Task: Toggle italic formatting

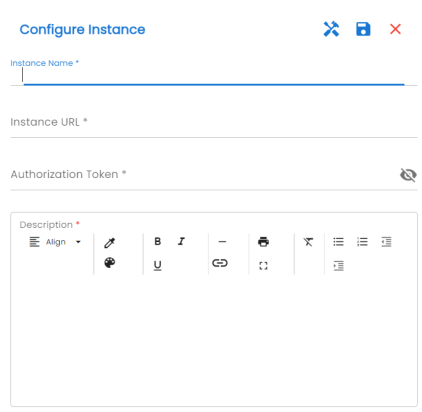Action: pyautogui.click(x=181, y=241)
